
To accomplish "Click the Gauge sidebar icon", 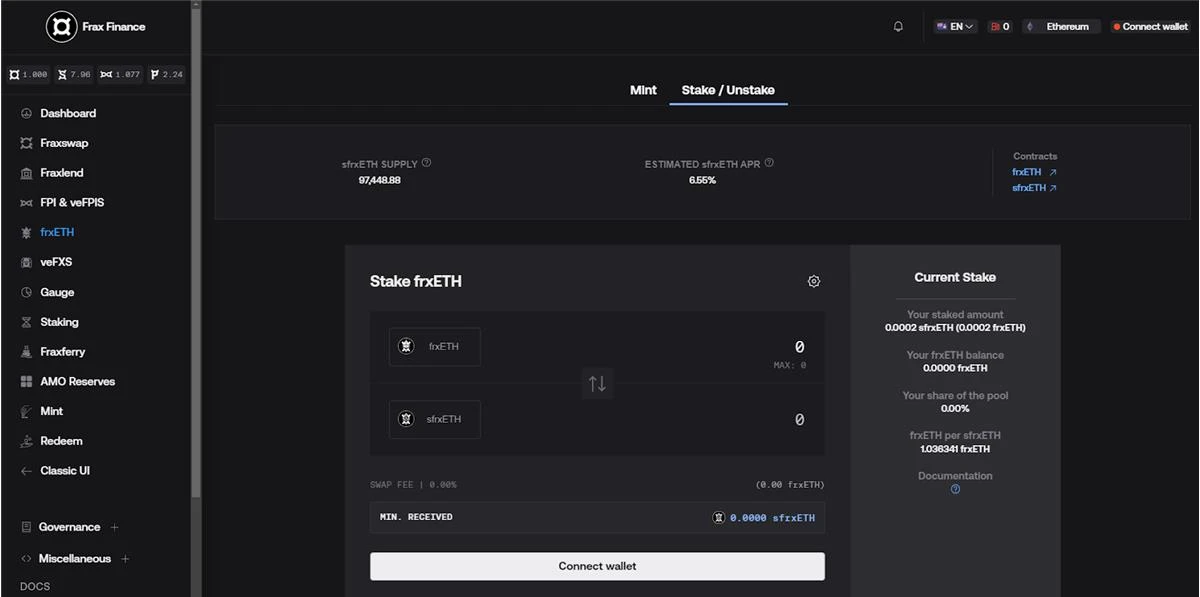I will [x=26, y=292].
